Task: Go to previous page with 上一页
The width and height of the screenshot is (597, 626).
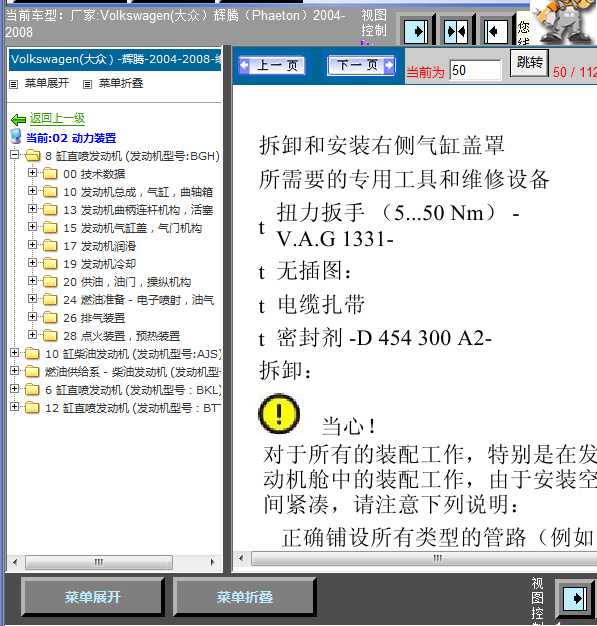Action: click(273, 65)
